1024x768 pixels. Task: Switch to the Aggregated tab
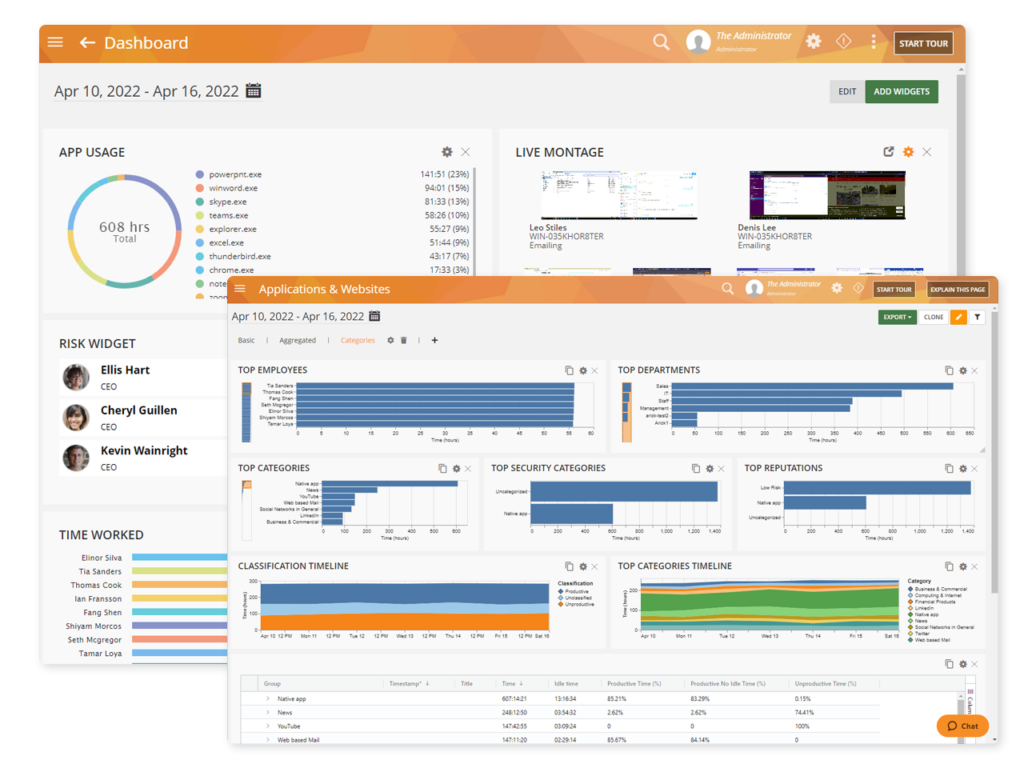tap(298, 340)
